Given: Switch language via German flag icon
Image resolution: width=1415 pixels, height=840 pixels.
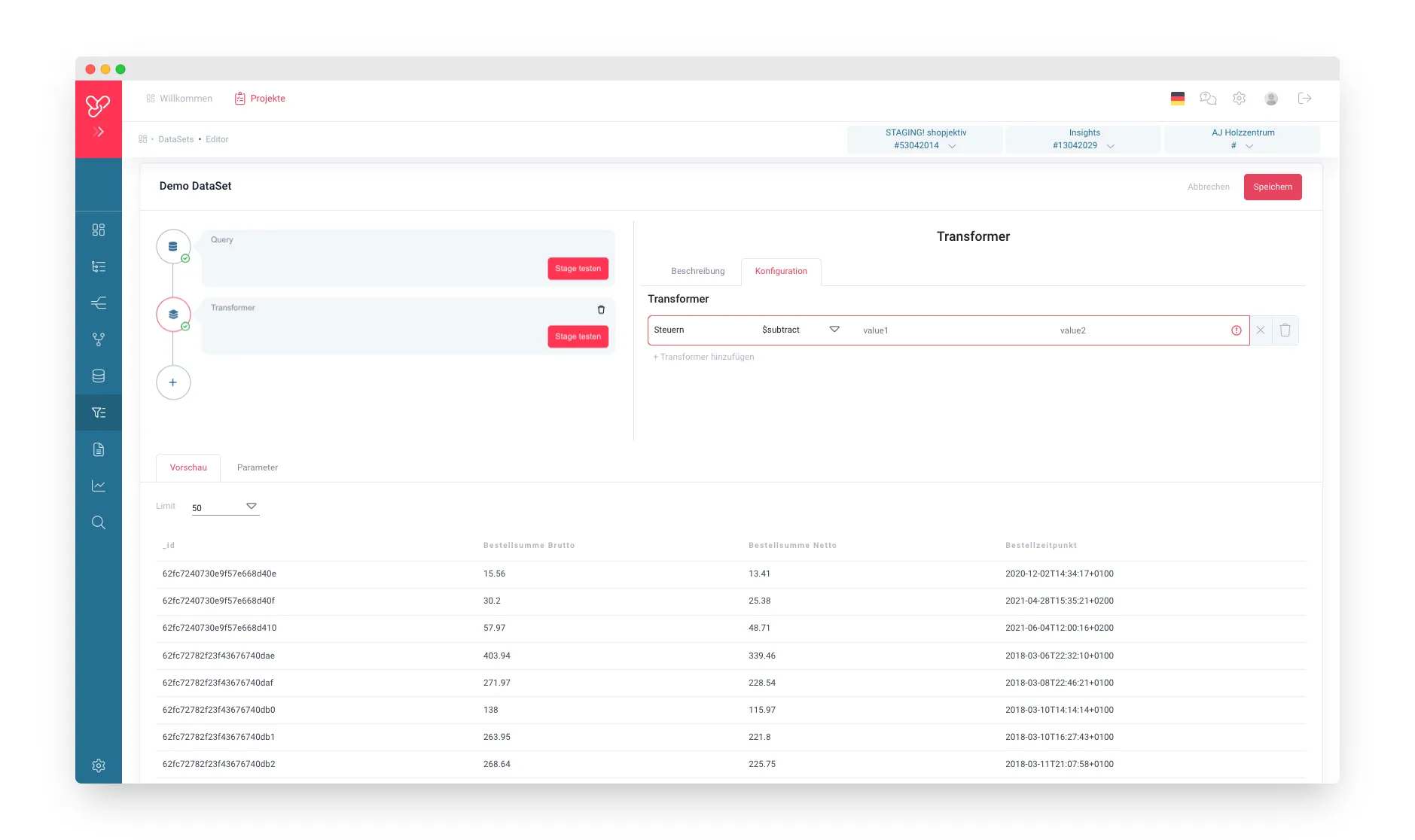Looking at the screenshot, I should coord(1178,98).
